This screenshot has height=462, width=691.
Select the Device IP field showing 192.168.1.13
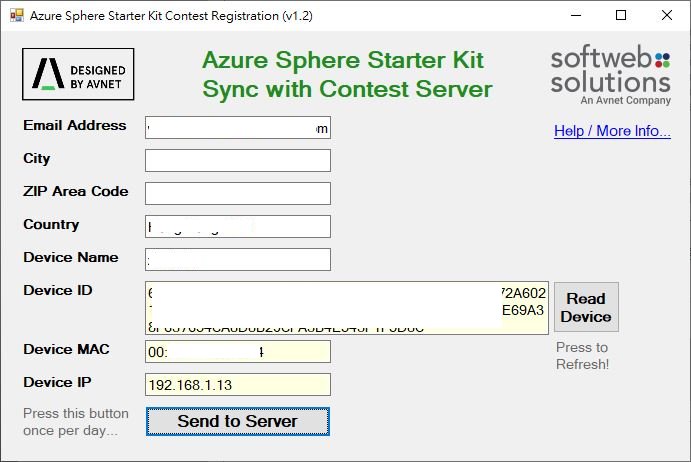click(238, 385)
